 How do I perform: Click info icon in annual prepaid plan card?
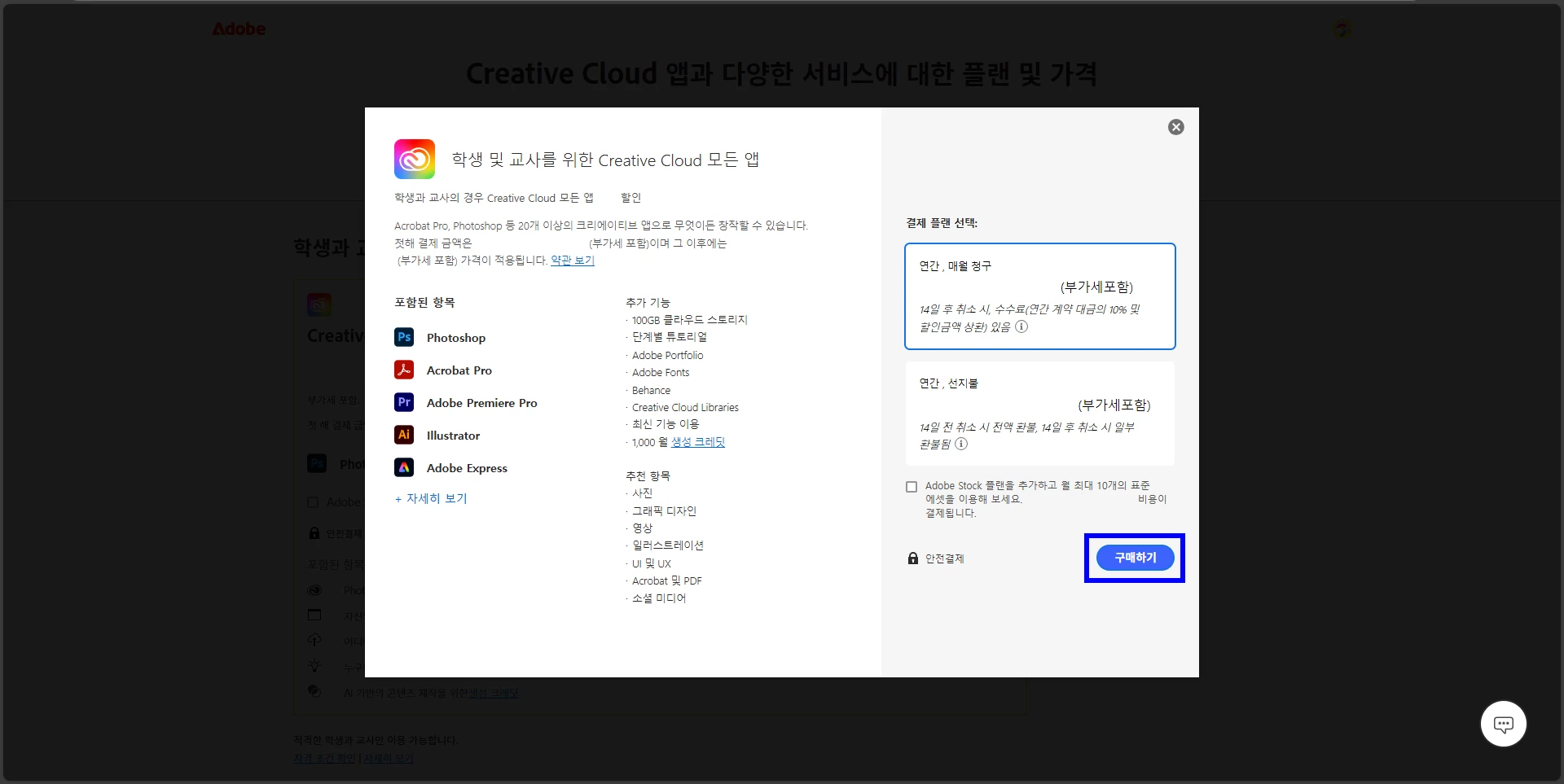coord(961,444)
